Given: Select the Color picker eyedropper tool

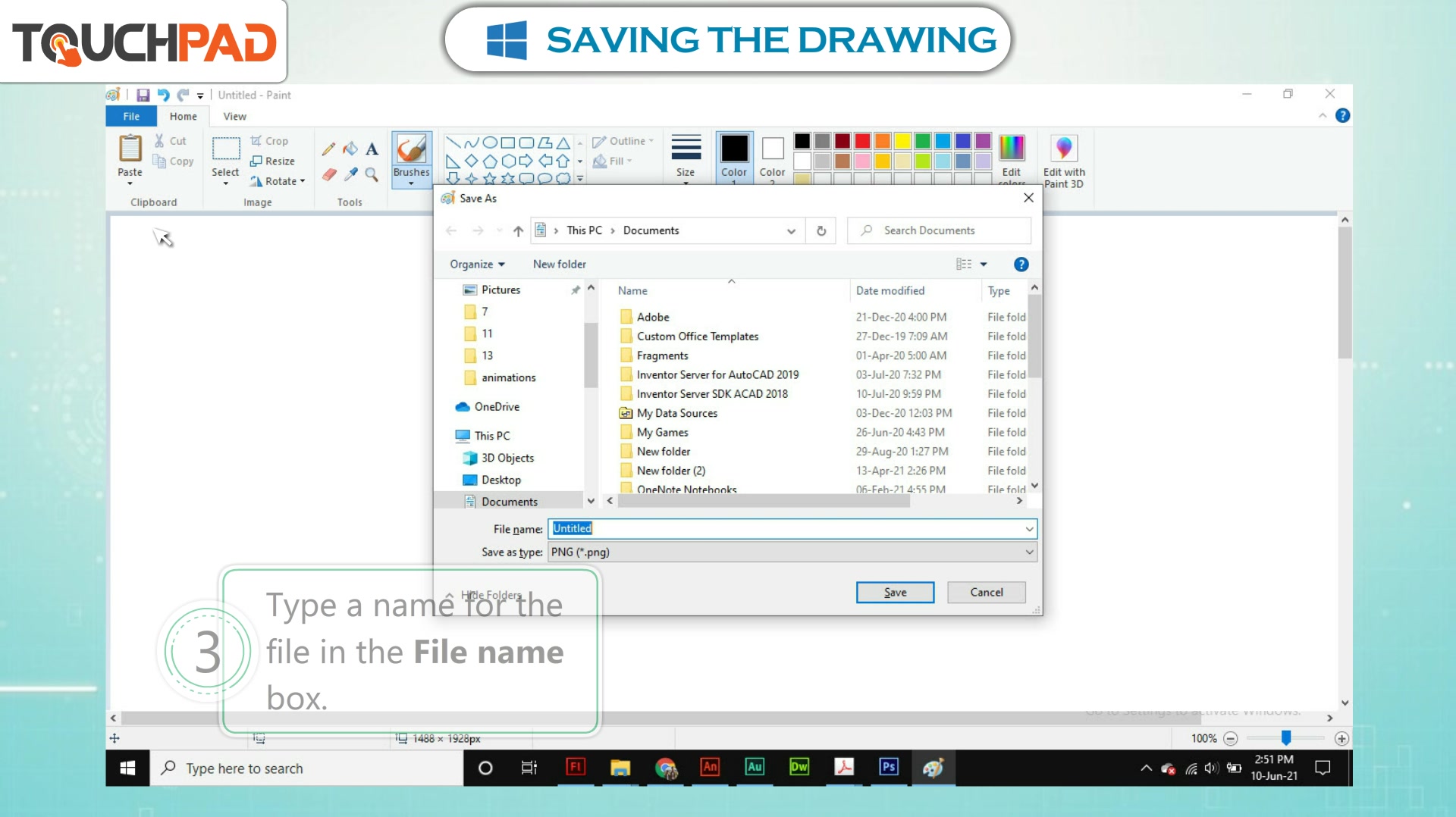Looking at the screenshot, I should [350, 174].
